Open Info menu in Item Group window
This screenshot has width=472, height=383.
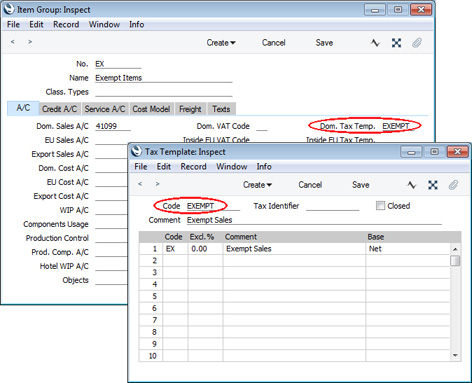[137, 24]
